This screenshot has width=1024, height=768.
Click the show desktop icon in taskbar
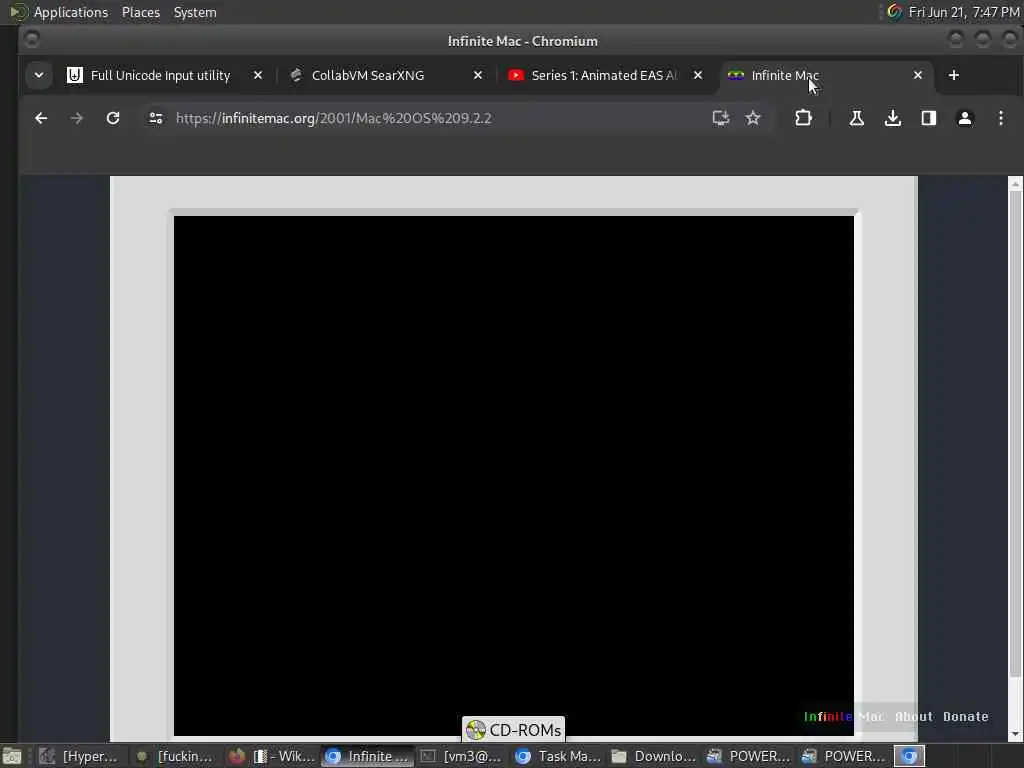[12, 756]
